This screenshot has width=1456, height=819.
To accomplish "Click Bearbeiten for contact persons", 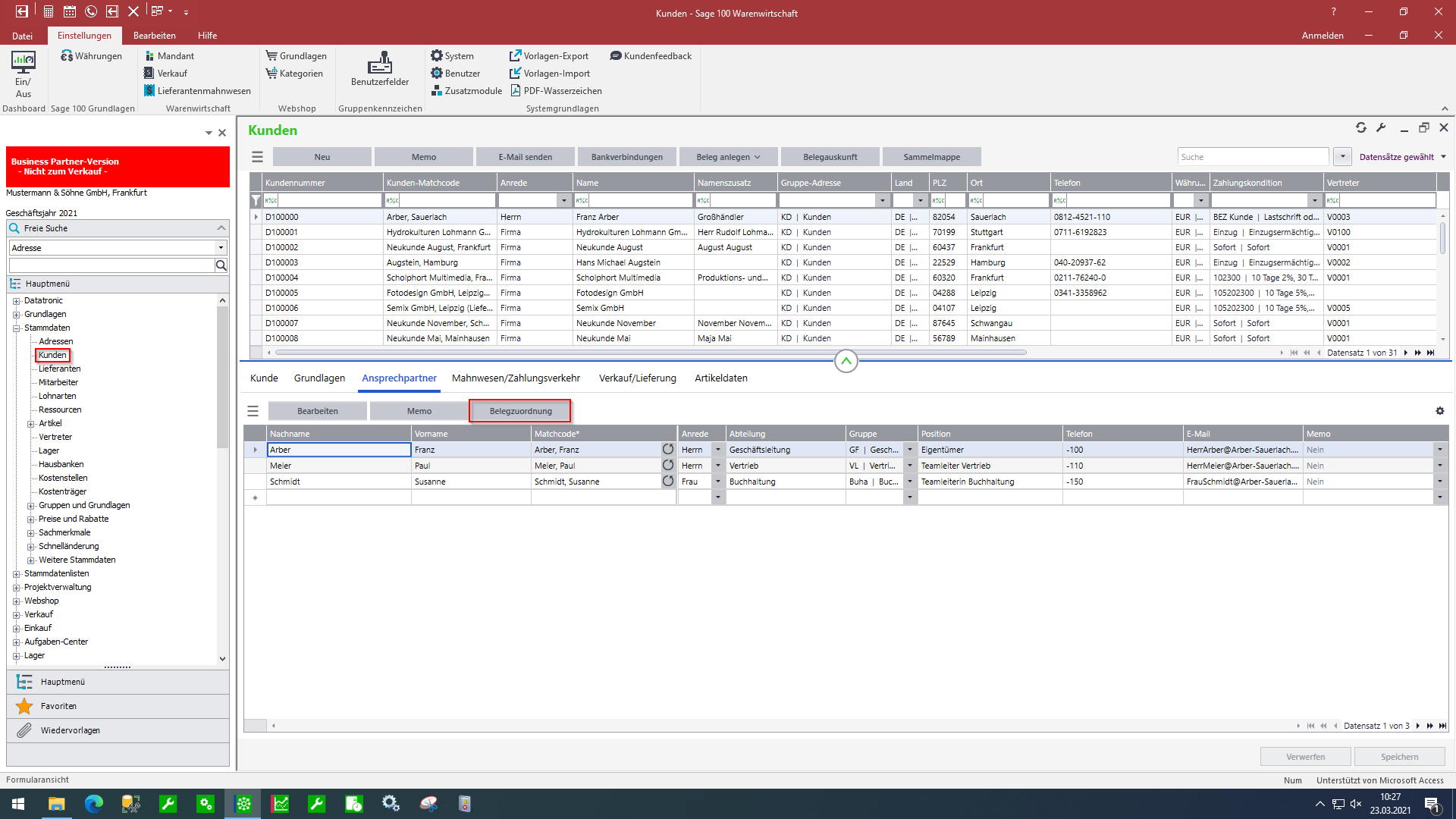I will (318, 411).
